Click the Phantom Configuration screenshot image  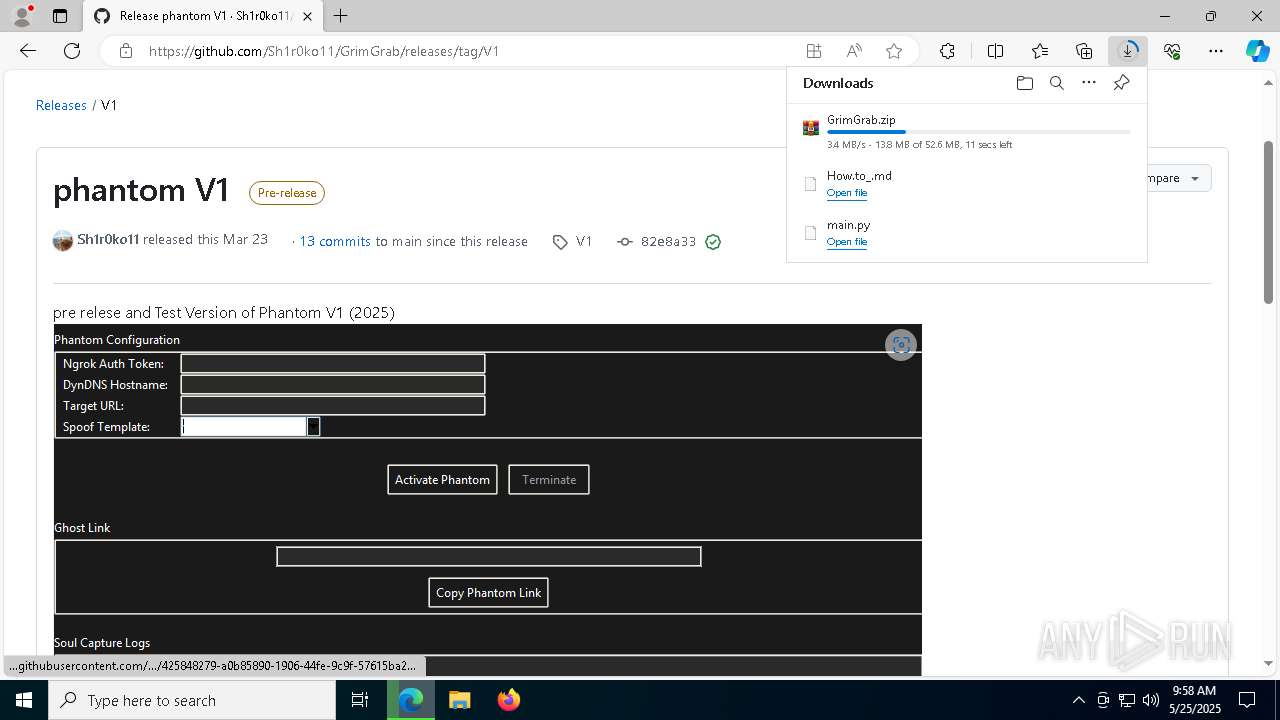click(487, 500)
